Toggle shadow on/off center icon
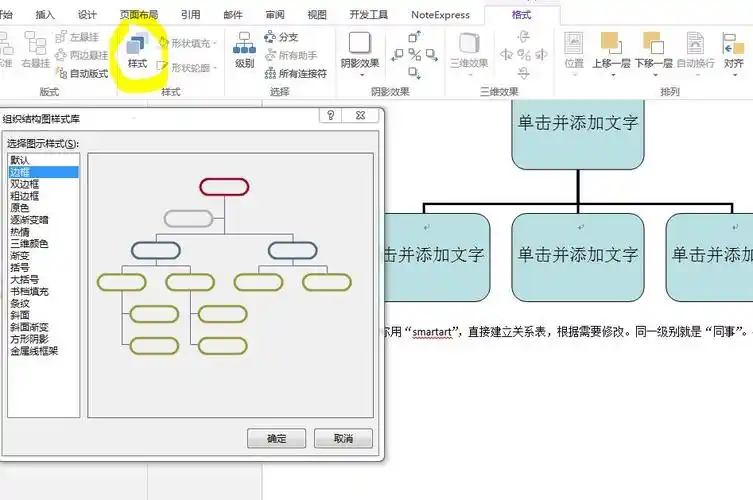This screenshot has width=753, height=500. 414,55
